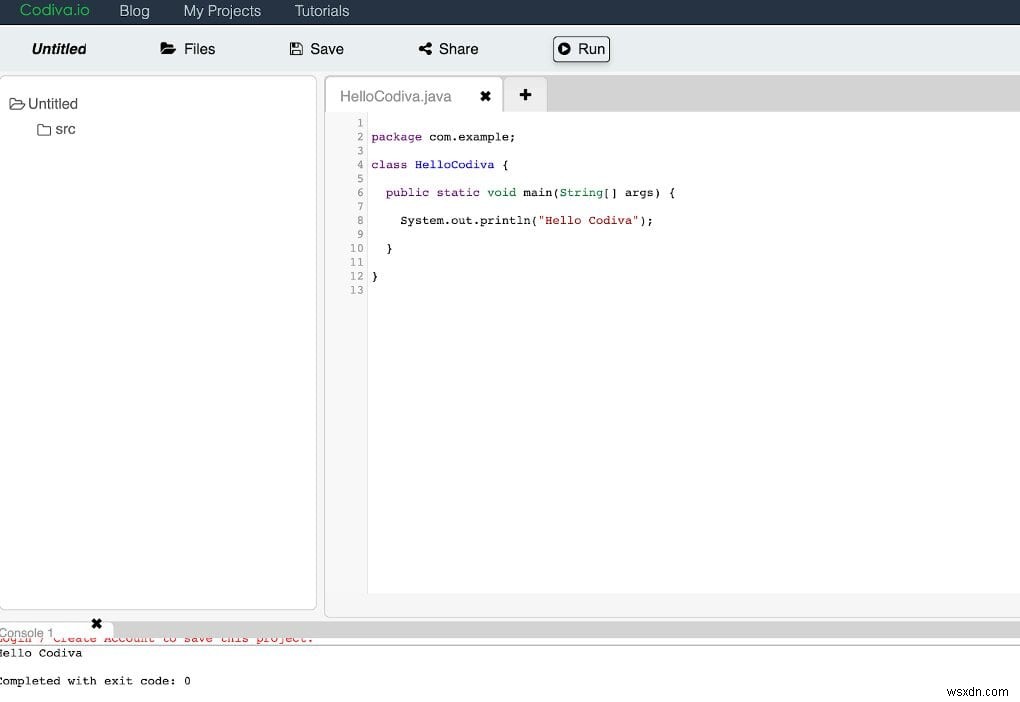
Task: Click the play circle icon in Run
Action: (564, 49)
